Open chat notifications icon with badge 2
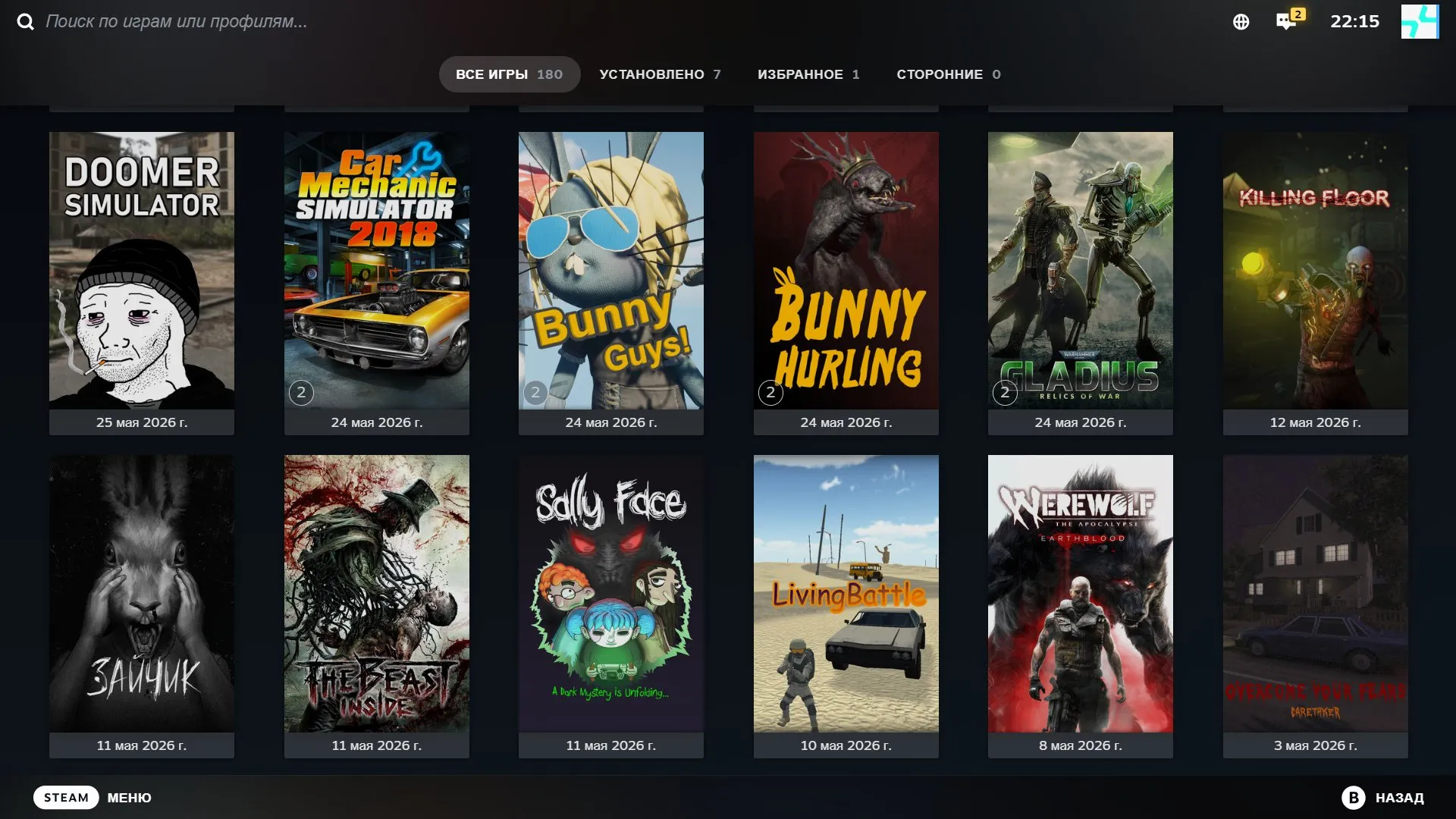 click(1290, 20)
